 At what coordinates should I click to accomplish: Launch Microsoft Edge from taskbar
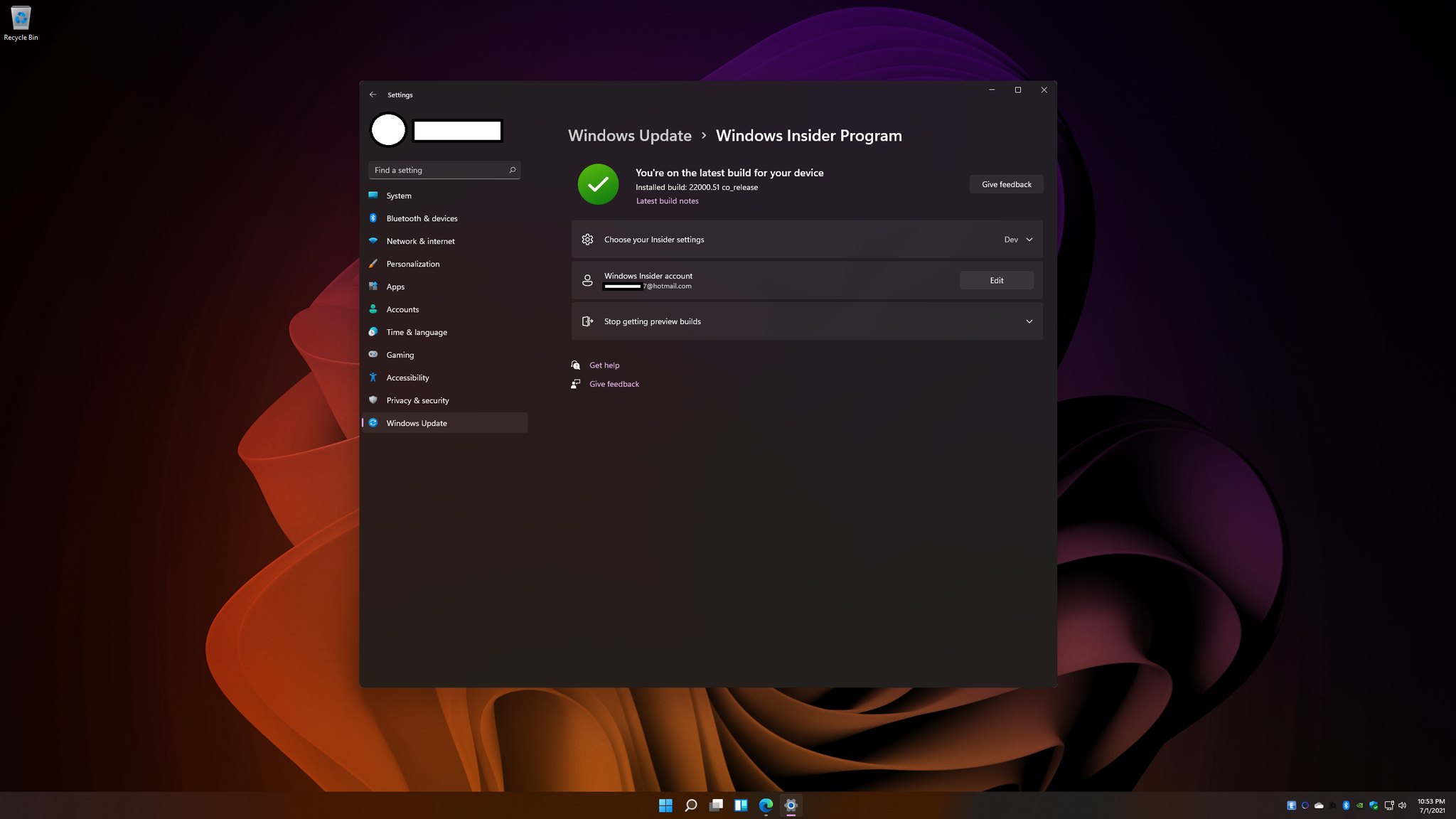(766, 805)
